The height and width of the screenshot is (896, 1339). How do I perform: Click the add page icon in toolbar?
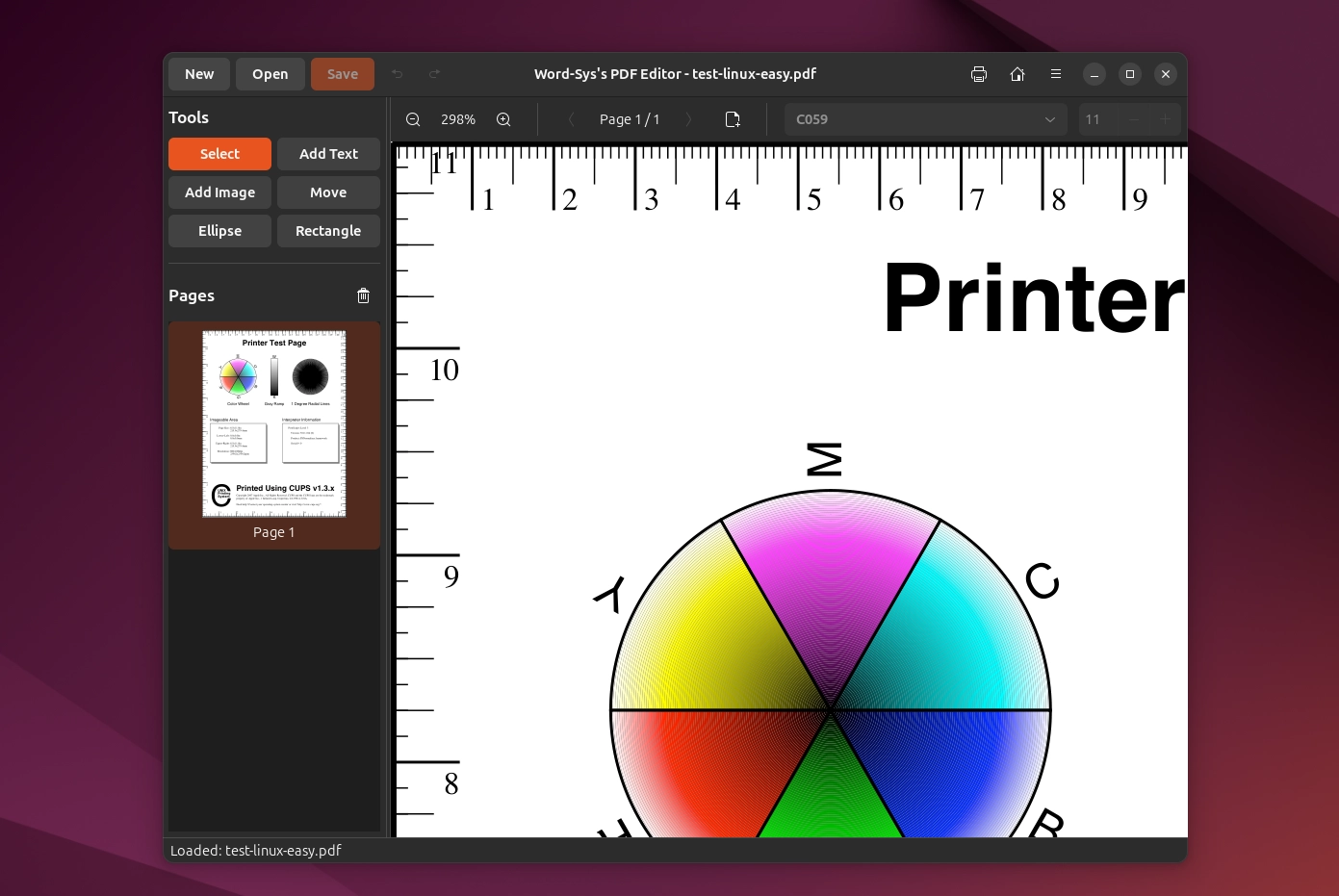[733, 119]
